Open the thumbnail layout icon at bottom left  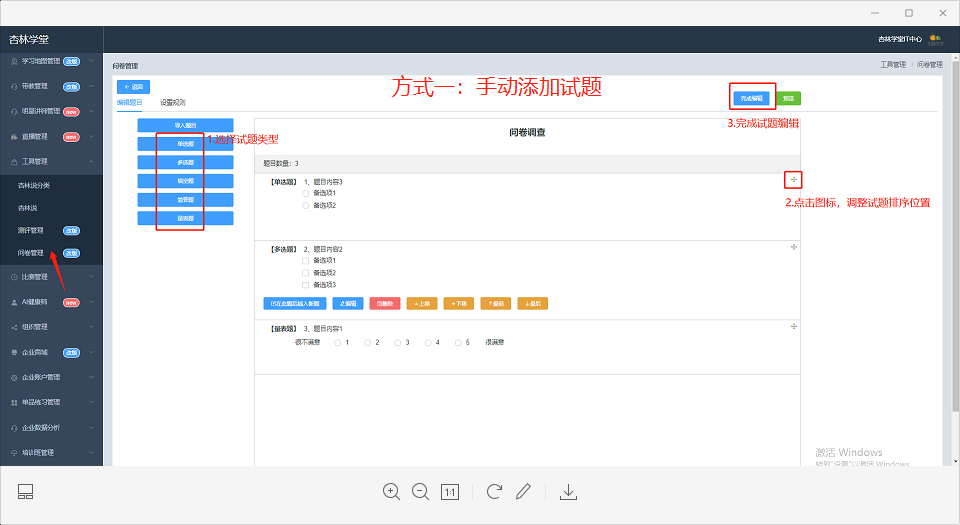tap(26, 491)
